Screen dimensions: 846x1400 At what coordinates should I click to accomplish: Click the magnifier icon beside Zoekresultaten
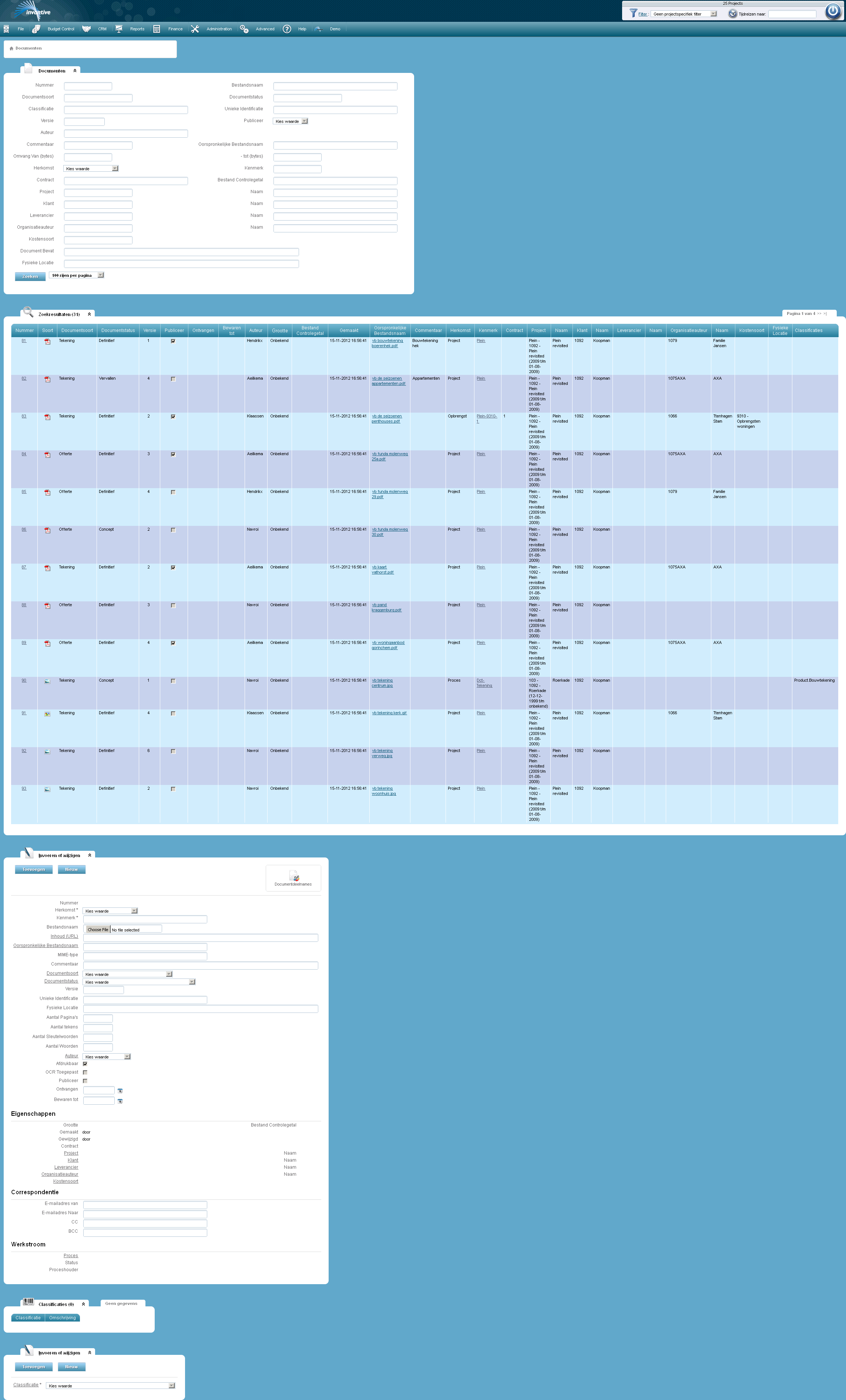pos(28,311)
